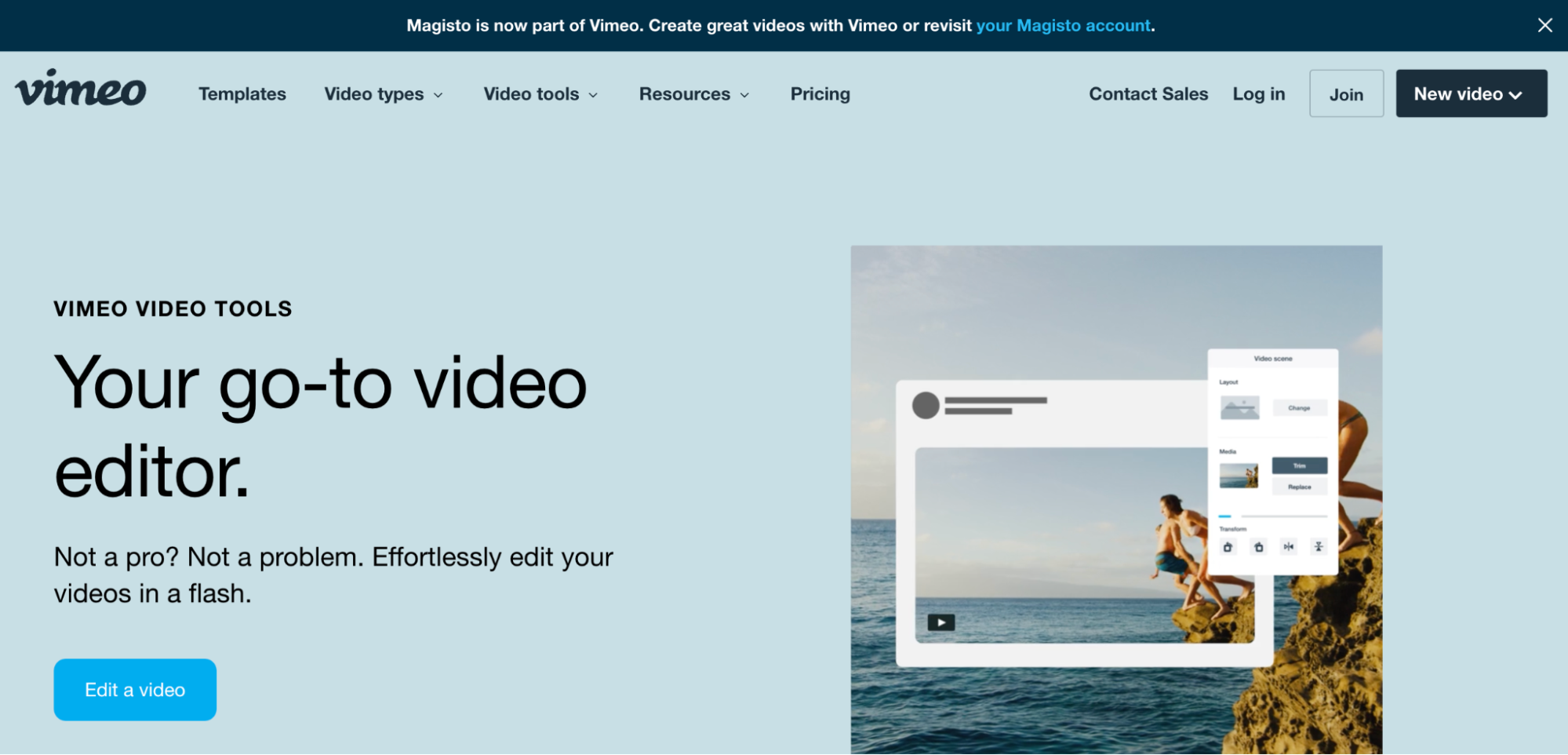Click the flip horizontal Transform icon
The height and width of the screenshot is (755, 1568).
tap(1288, 547)
